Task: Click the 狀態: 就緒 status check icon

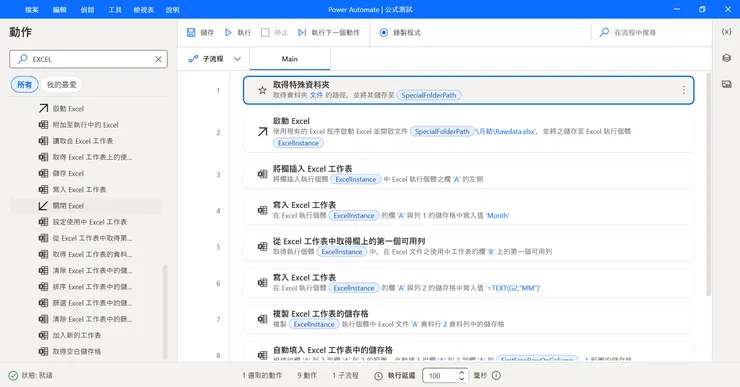Action: point(13,376)
